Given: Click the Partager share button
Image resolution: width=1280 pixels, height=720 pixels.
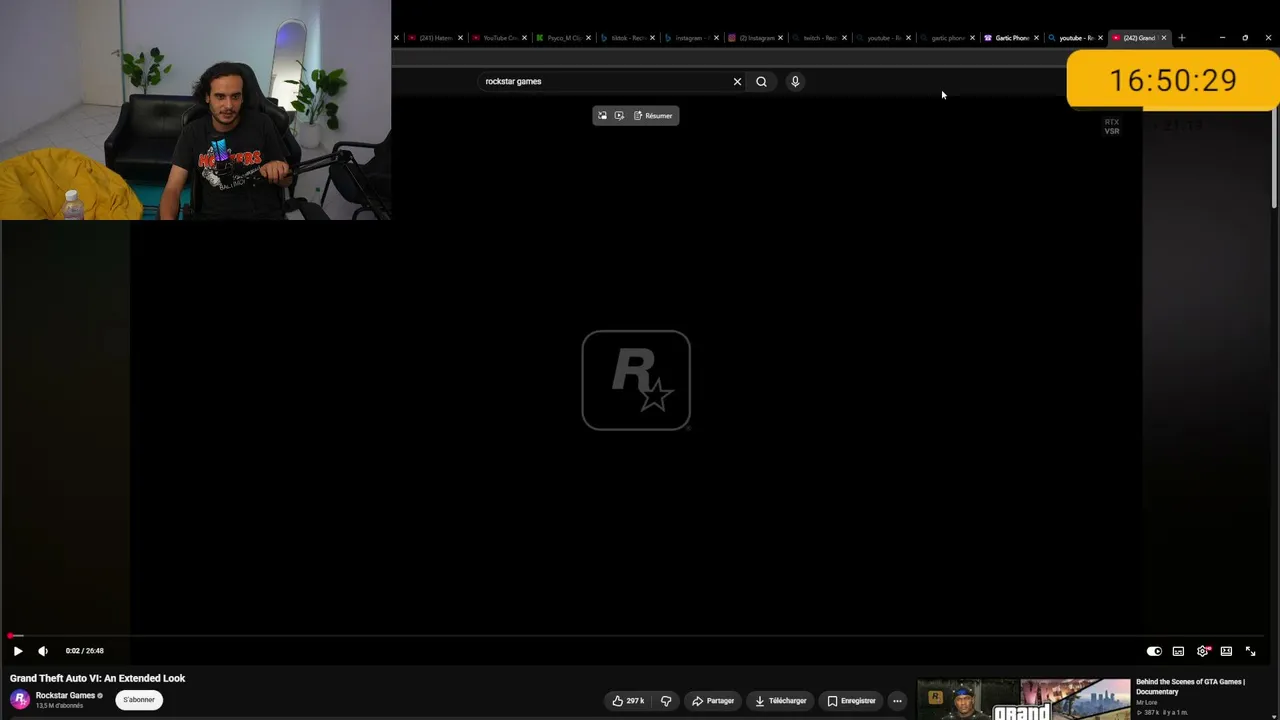Looking at the screenshot, I should pyautogui.click(x=713, y=701).
